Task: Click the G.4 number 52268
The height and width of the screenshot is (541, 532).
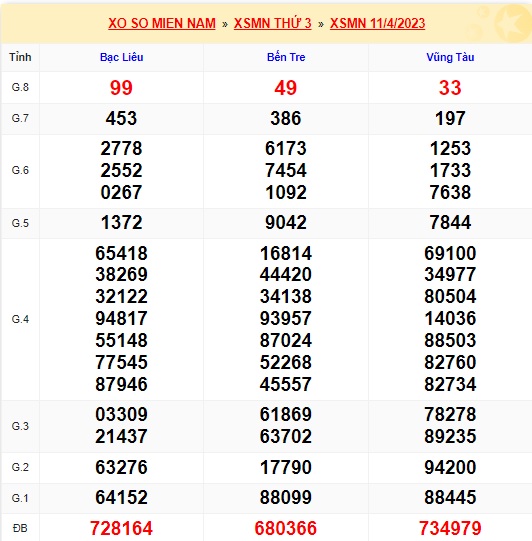Action: (x=286, y=362)
